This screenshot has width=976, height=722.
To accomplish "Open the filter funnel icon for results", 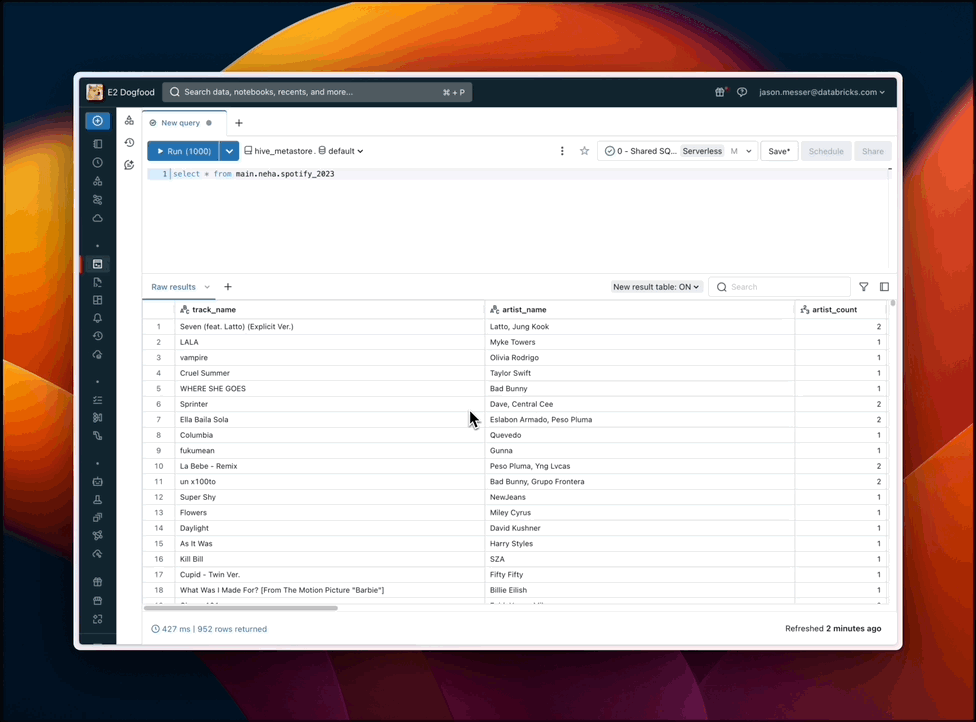I will pos(864,287).
